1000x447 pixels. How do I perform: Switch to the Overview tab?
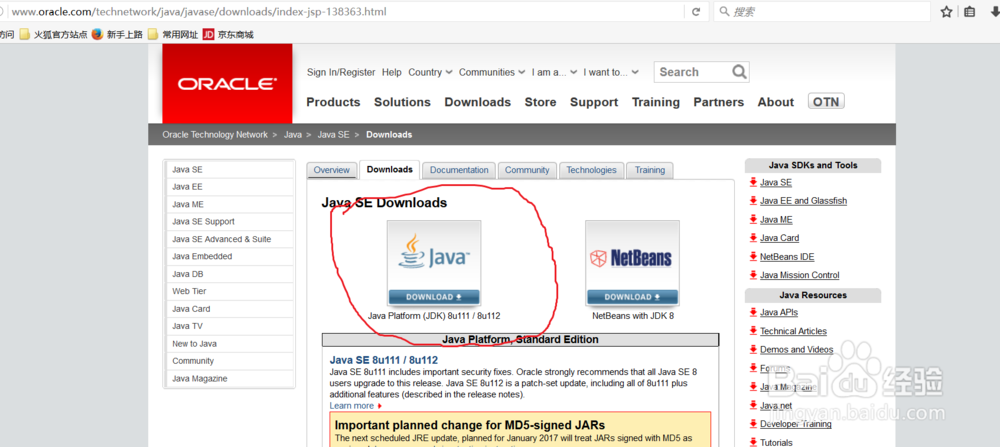pyautogui.click(x=332, y=170)
